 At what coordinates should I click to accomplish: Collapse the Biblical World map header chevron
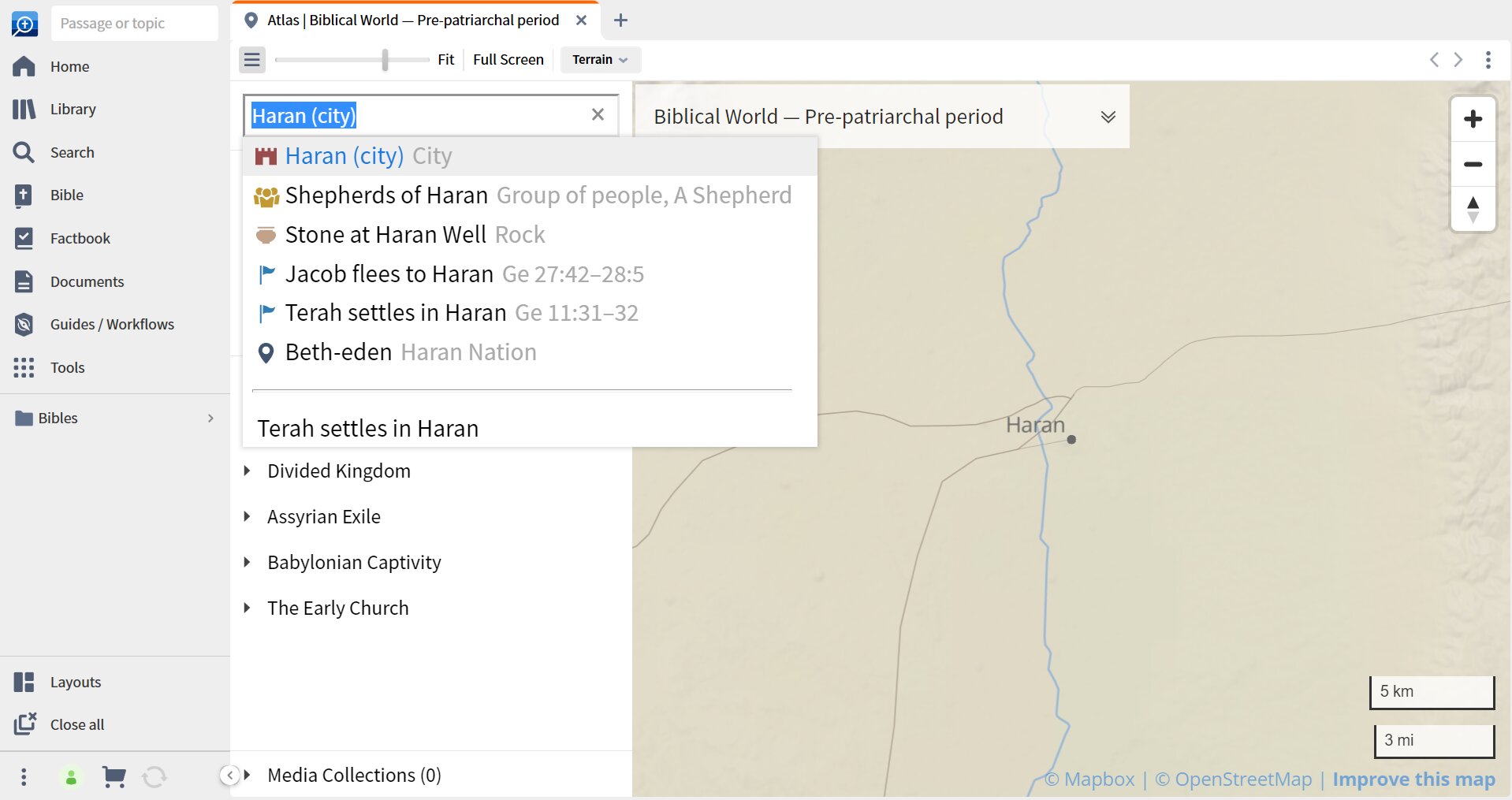pyautogui.click(x=1108, y=116)
